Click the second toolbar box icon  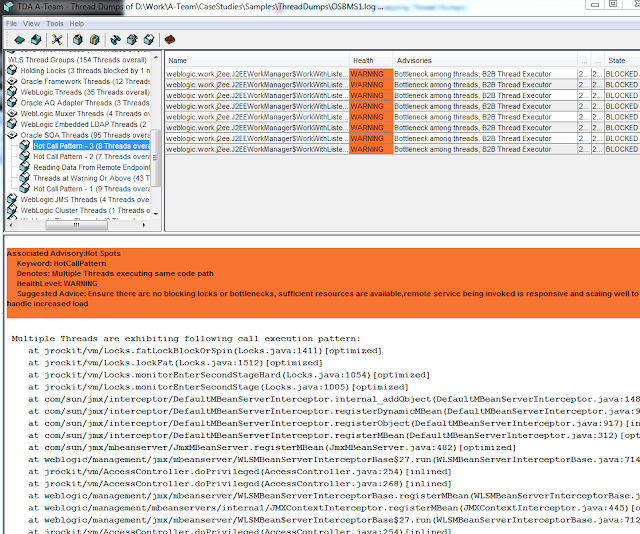tap(36, 40)
